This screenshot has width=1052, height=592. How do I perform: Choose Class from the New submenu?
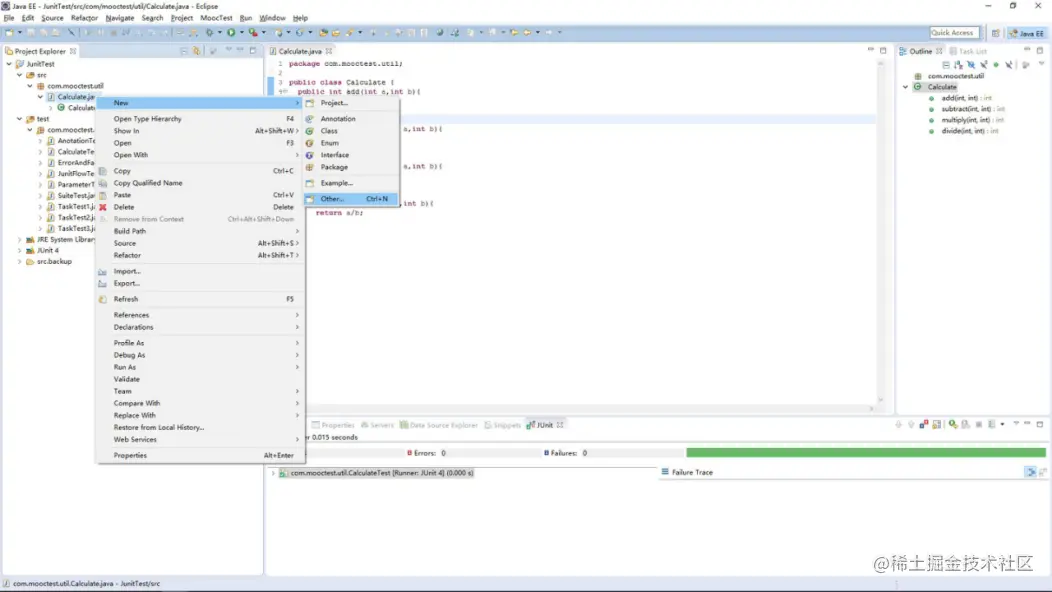(x=352, y=131)
